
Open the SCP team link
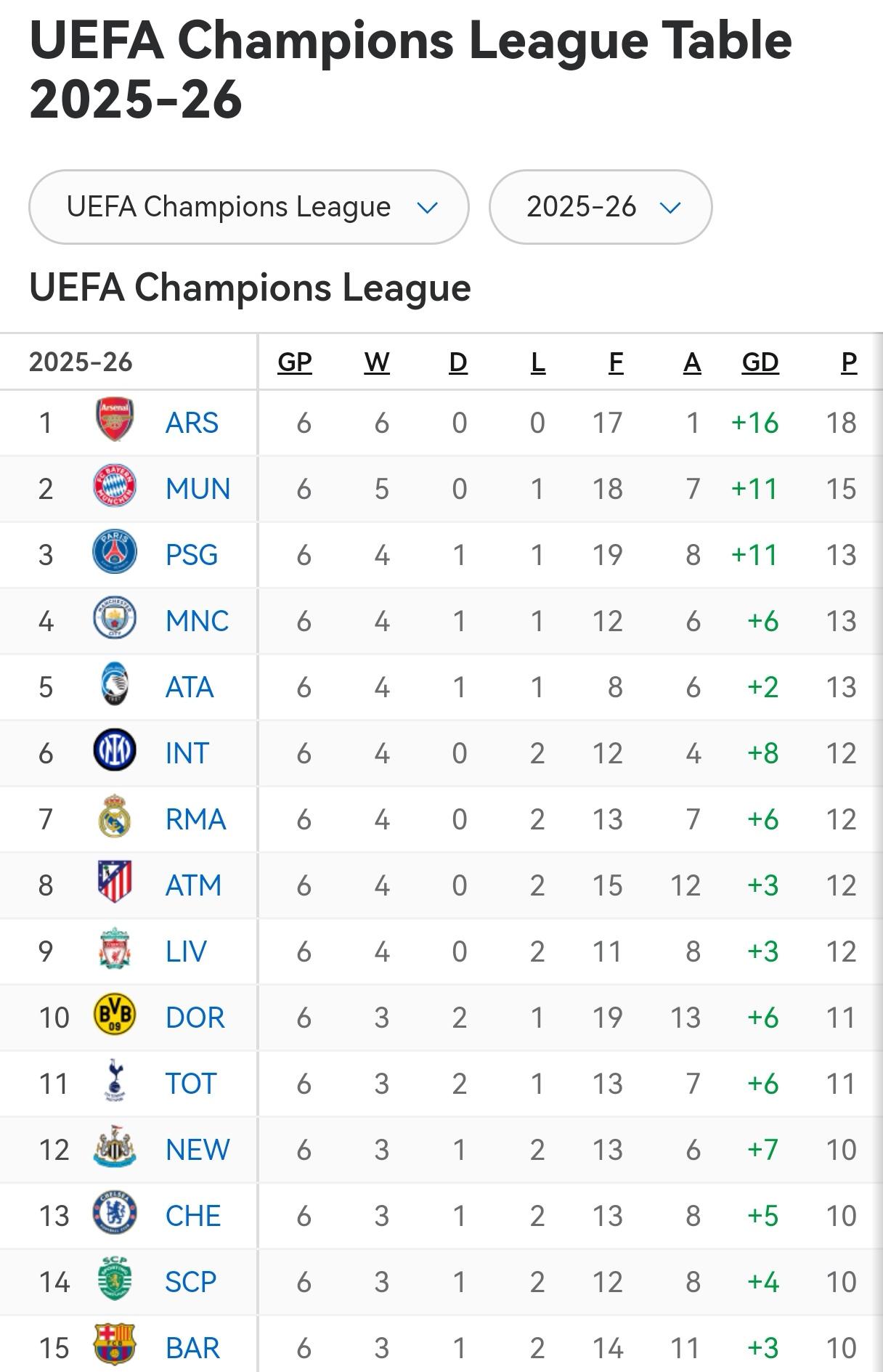191,1282
